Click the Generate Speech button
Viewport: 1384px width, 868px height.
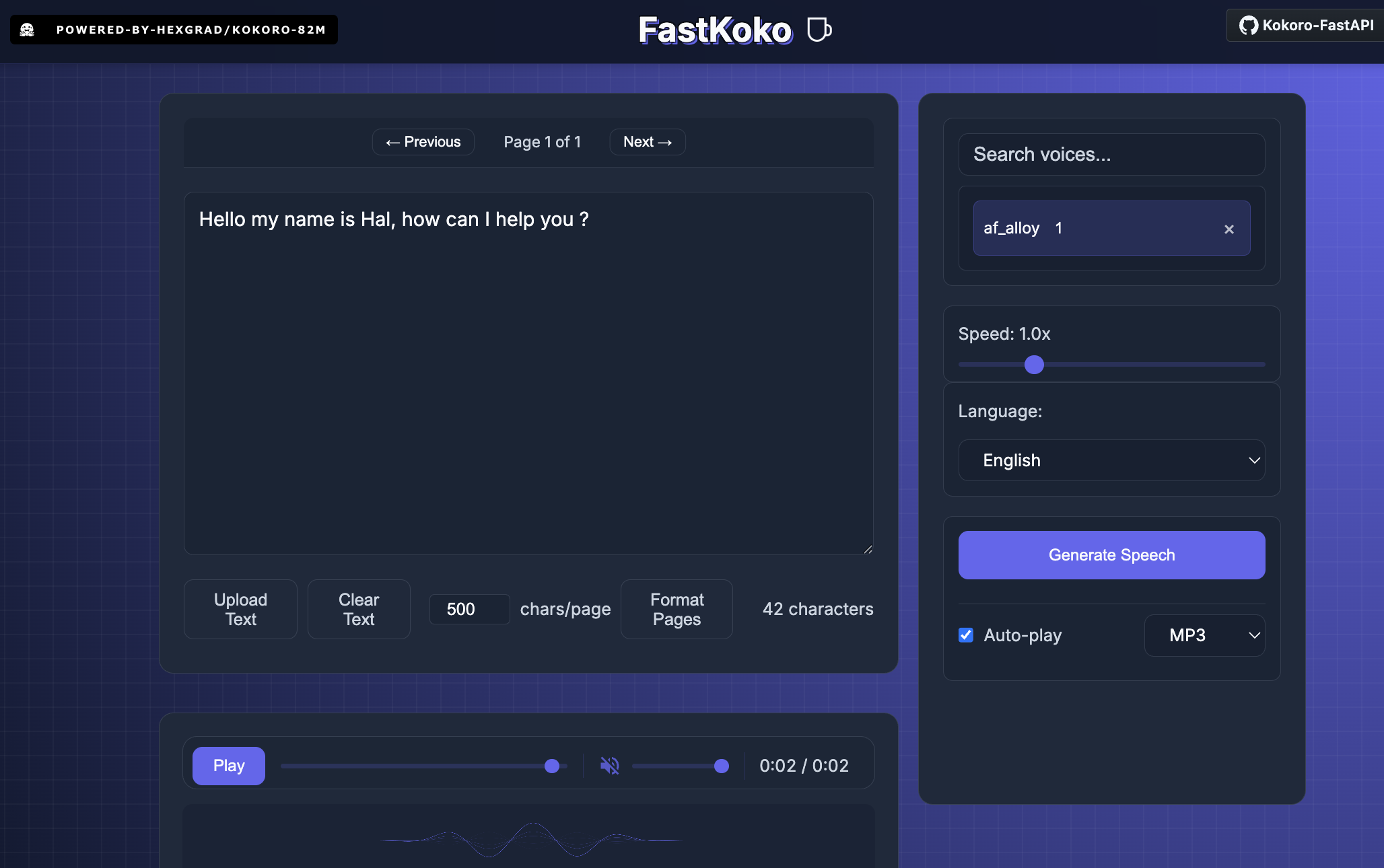(1111, 555)
